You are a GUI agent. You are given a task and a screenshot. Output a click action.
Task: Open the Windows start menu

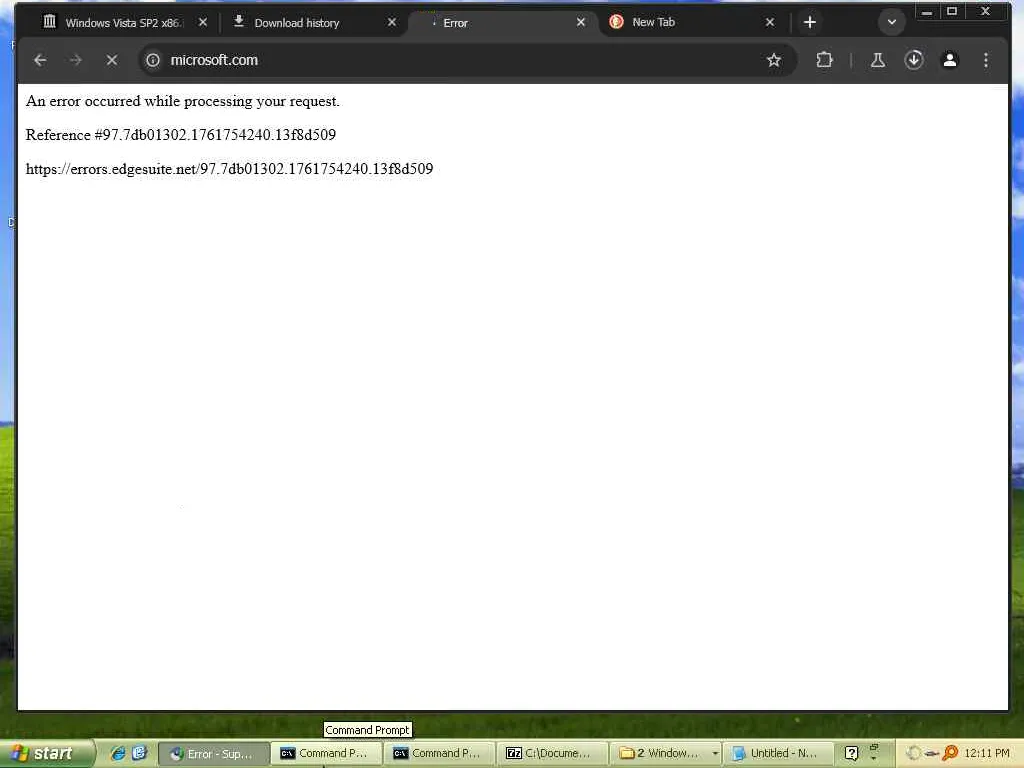pyautogui.click(x=47, y=754)
